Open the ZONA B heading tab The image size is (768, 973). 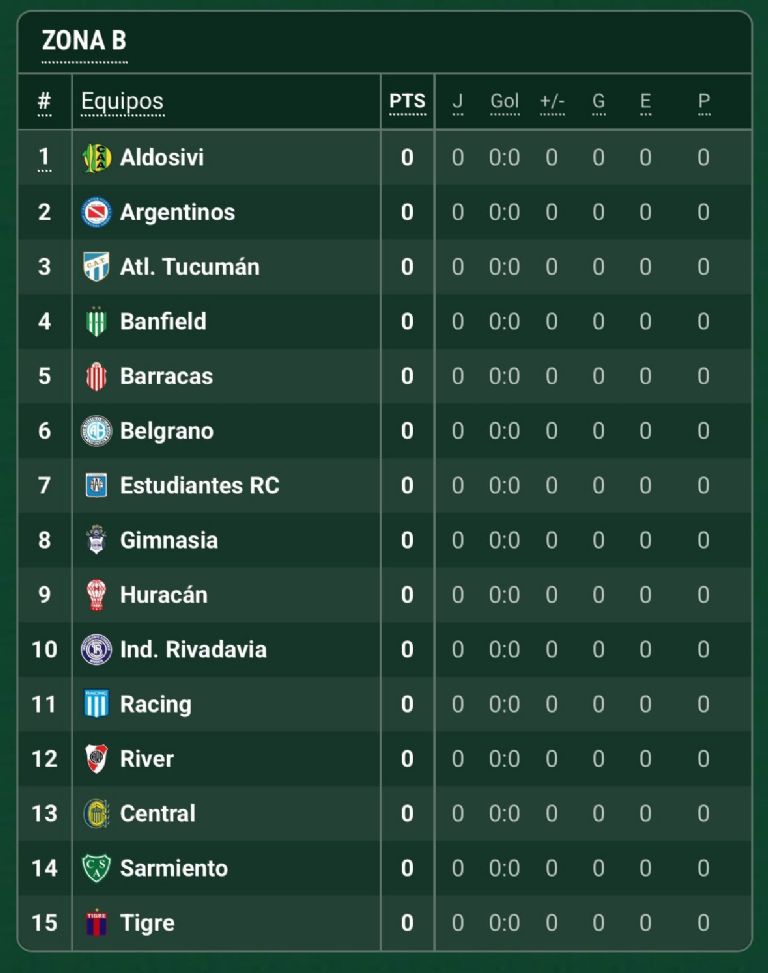click(x=84, y=41)
